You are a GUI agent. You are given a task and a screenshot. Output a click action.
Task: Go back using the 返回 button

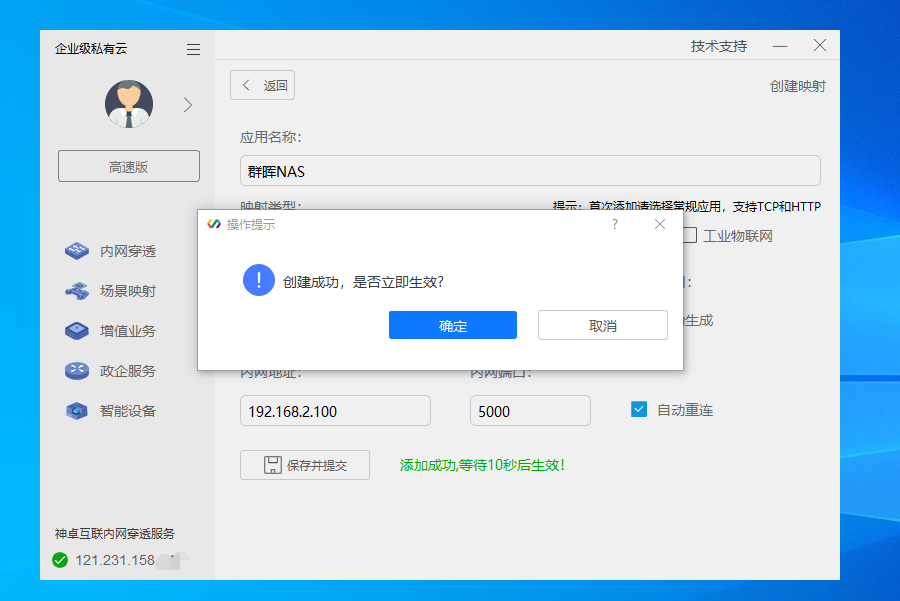[262, 85]
